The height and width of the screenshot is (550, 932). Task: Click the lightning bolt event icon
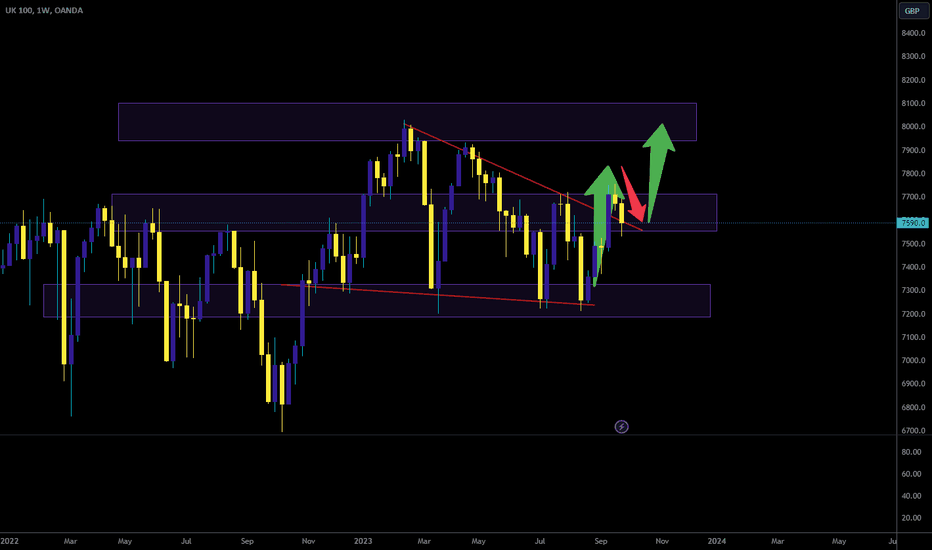[621, 426]
